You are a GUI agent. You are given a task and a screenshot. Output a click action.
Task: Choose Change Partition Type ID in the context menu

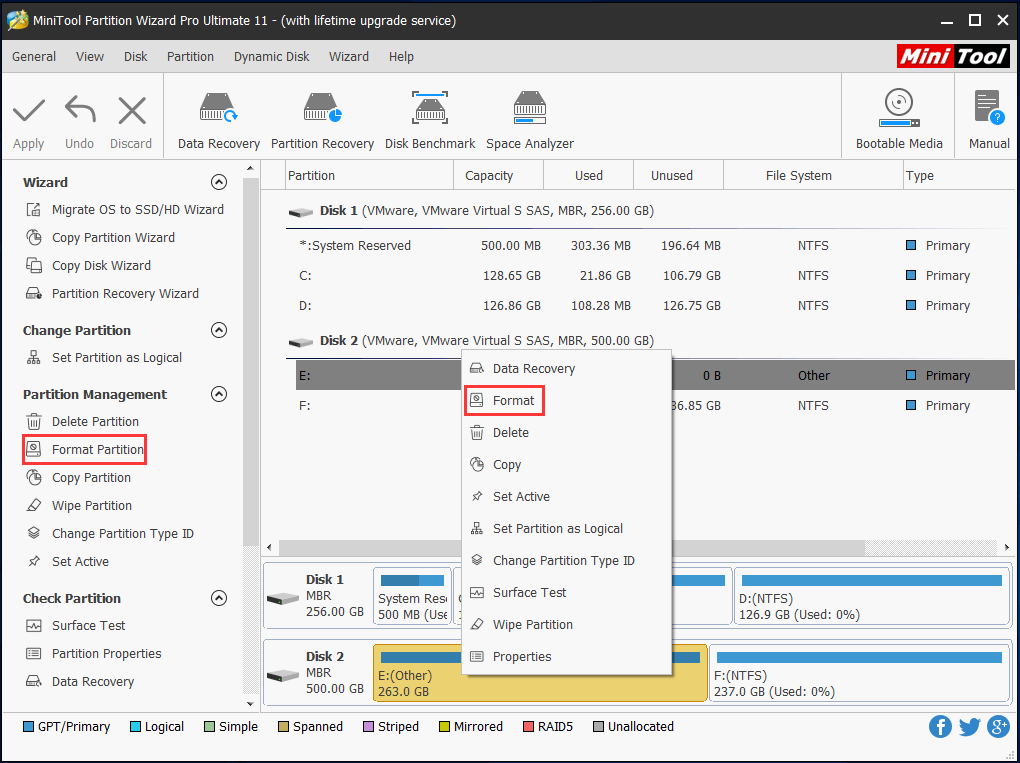[x=566, y=561]
